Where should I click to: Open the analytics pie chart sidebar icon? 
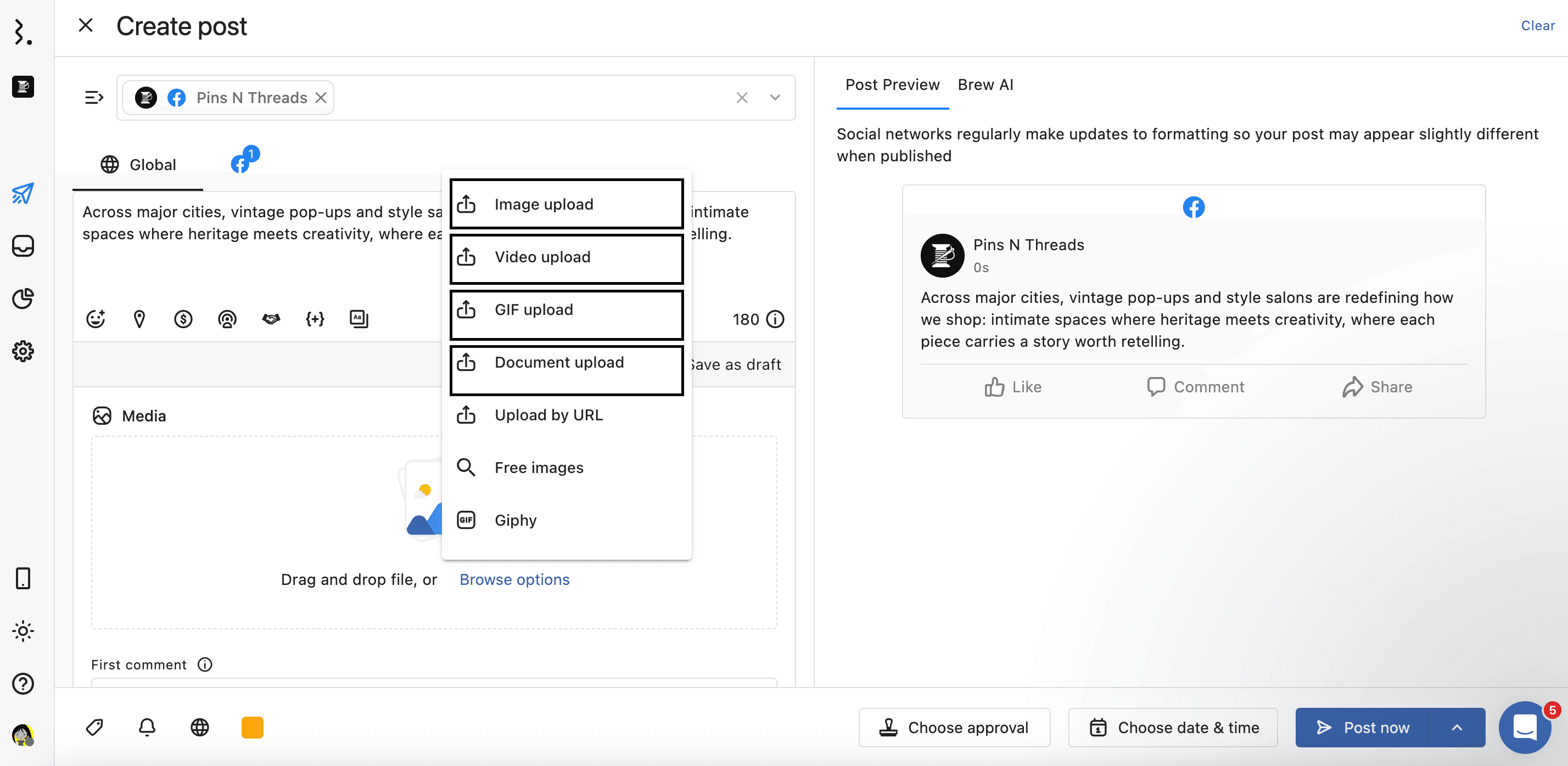click(23, 298)
